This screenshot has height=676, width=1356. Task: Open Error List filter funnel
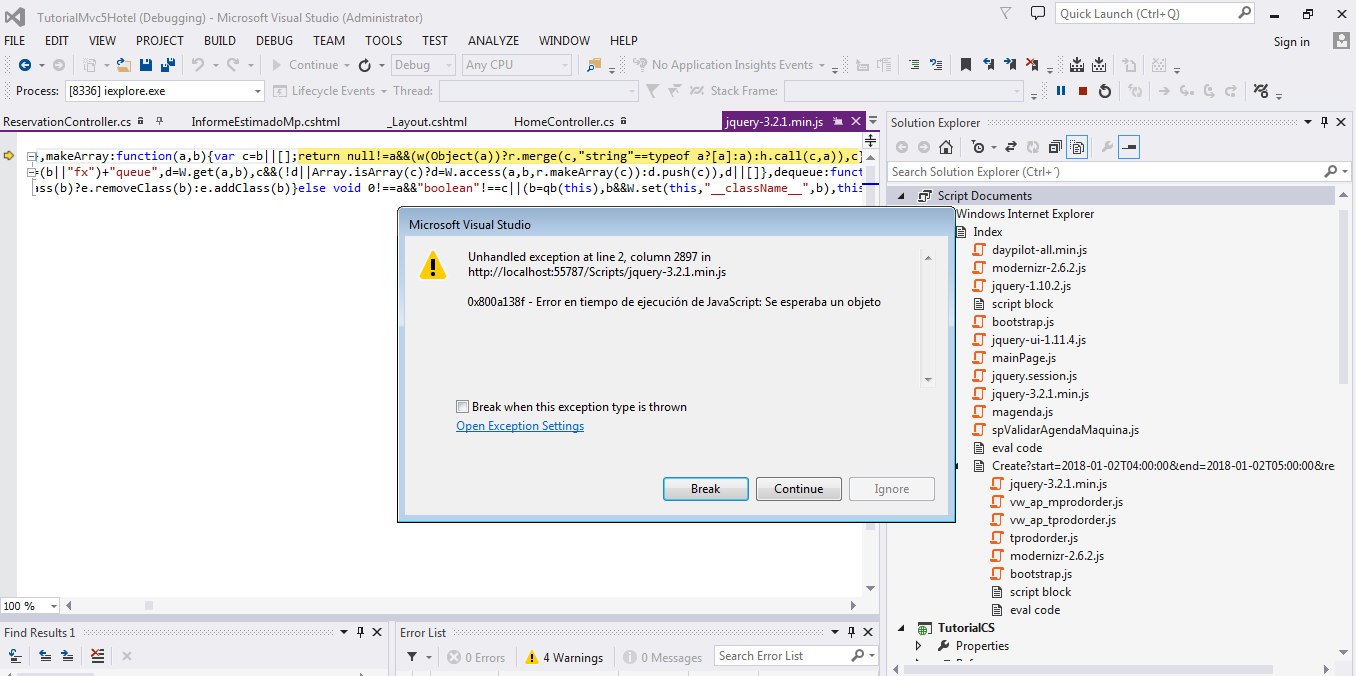pos(412,657)
